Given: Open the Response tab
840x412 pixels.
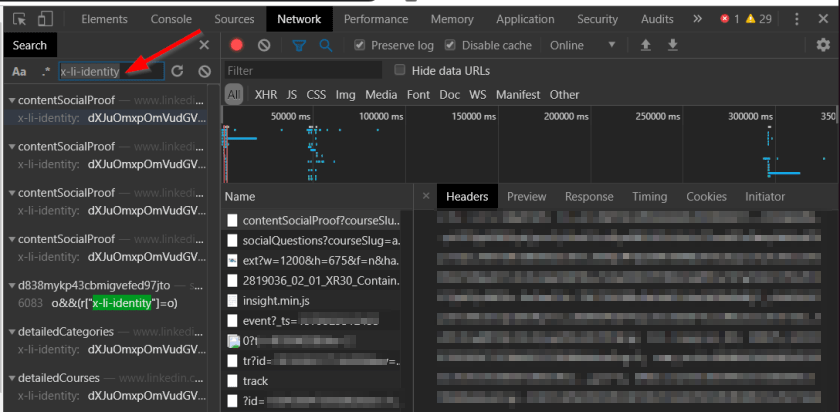Looking at the screenshot, I should click(x=589, y=197).
